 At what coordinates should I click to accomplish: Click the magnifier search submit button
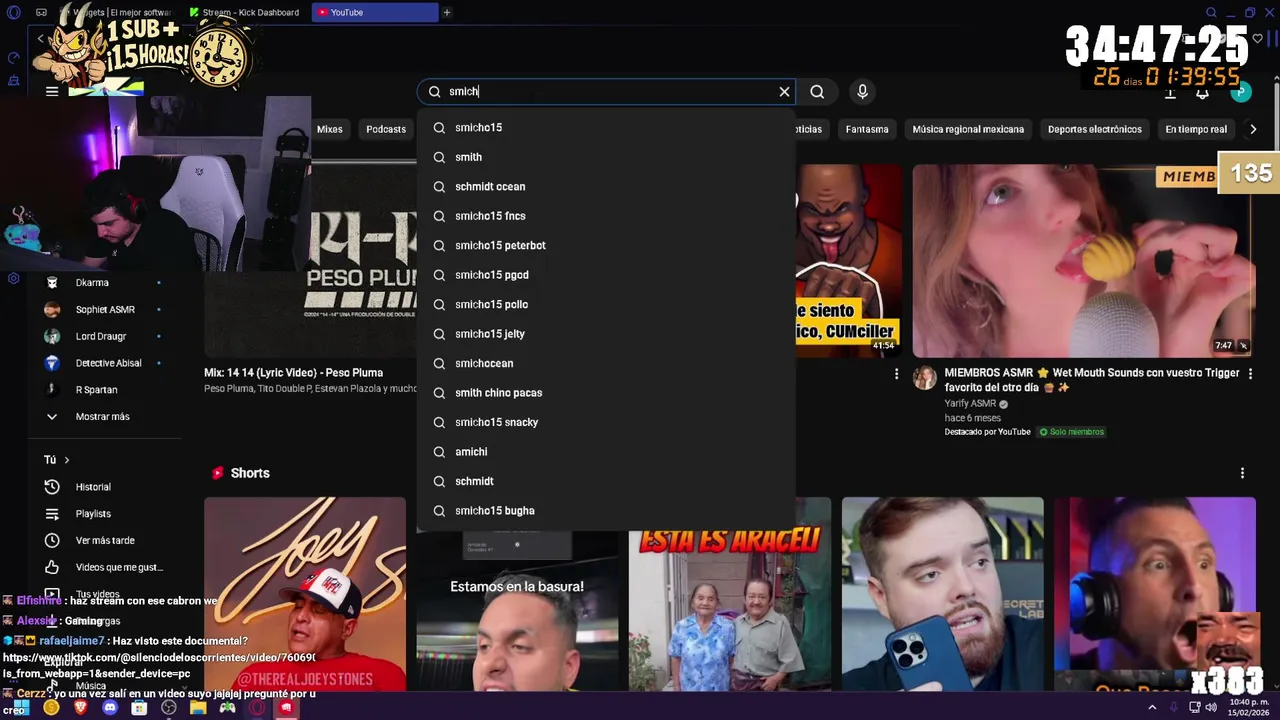817,92
